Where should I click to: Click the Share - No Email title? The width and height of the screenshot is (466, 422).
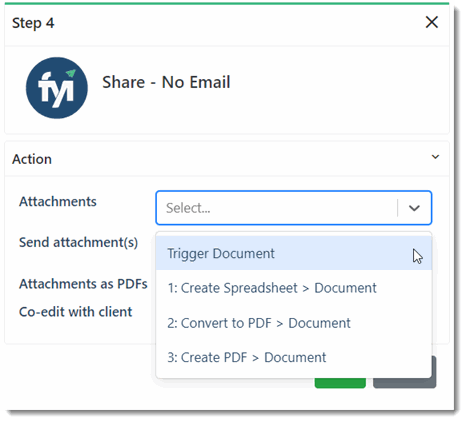[x=166, y=82]
